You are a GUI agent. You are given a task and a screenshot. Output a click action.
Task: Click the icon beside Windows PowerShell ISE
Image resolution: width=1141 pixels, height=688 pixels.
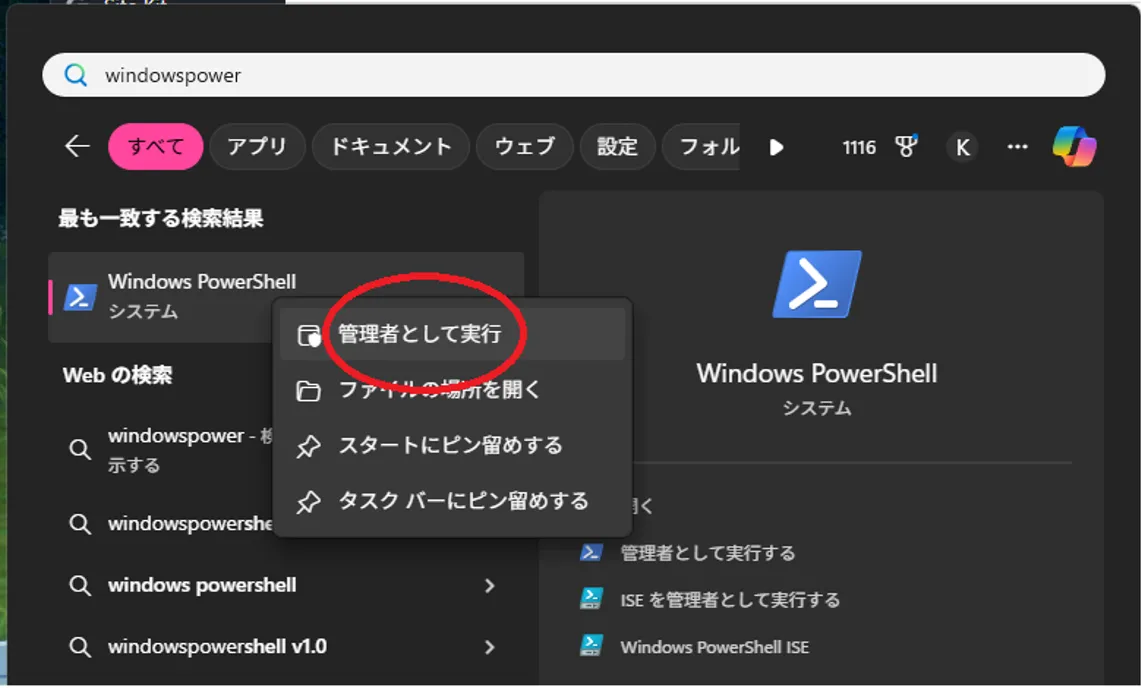coord(591,646)
